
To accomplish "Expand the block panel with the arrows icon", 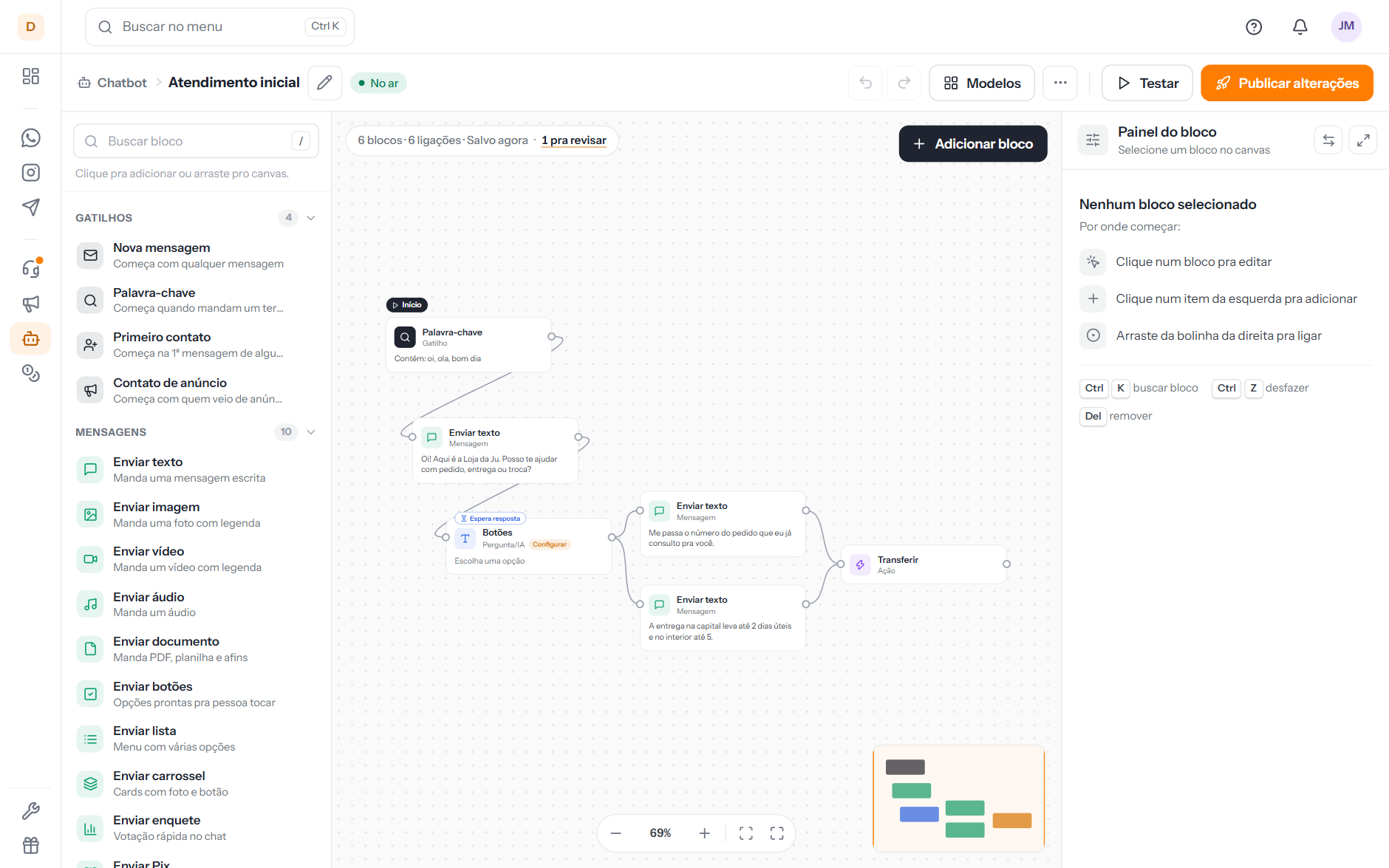I will click(1363, 140).
